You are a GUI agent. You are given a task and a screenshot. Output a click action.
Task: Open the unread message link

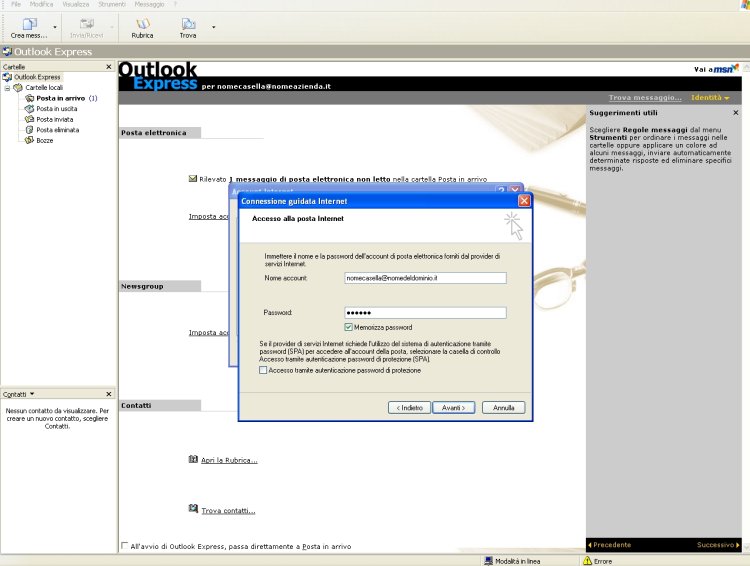click(x=309, y=179)
